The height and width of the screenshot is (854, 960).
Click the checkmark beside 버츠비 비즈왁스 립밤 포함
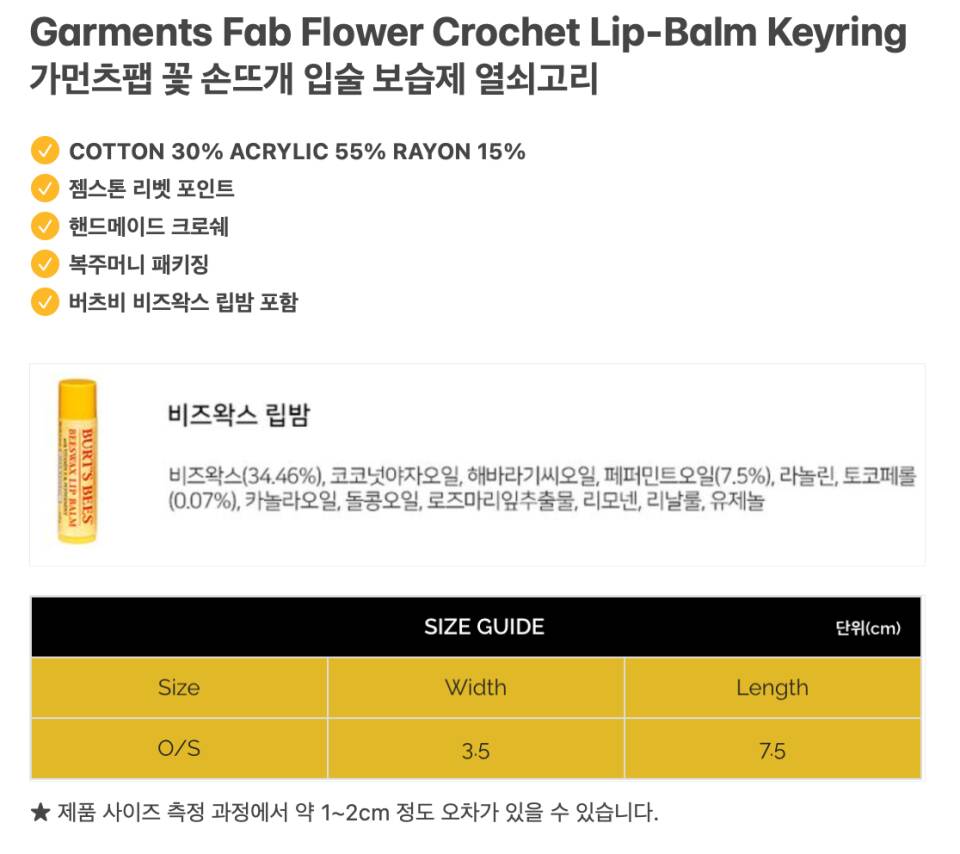[x=45, y=301]
